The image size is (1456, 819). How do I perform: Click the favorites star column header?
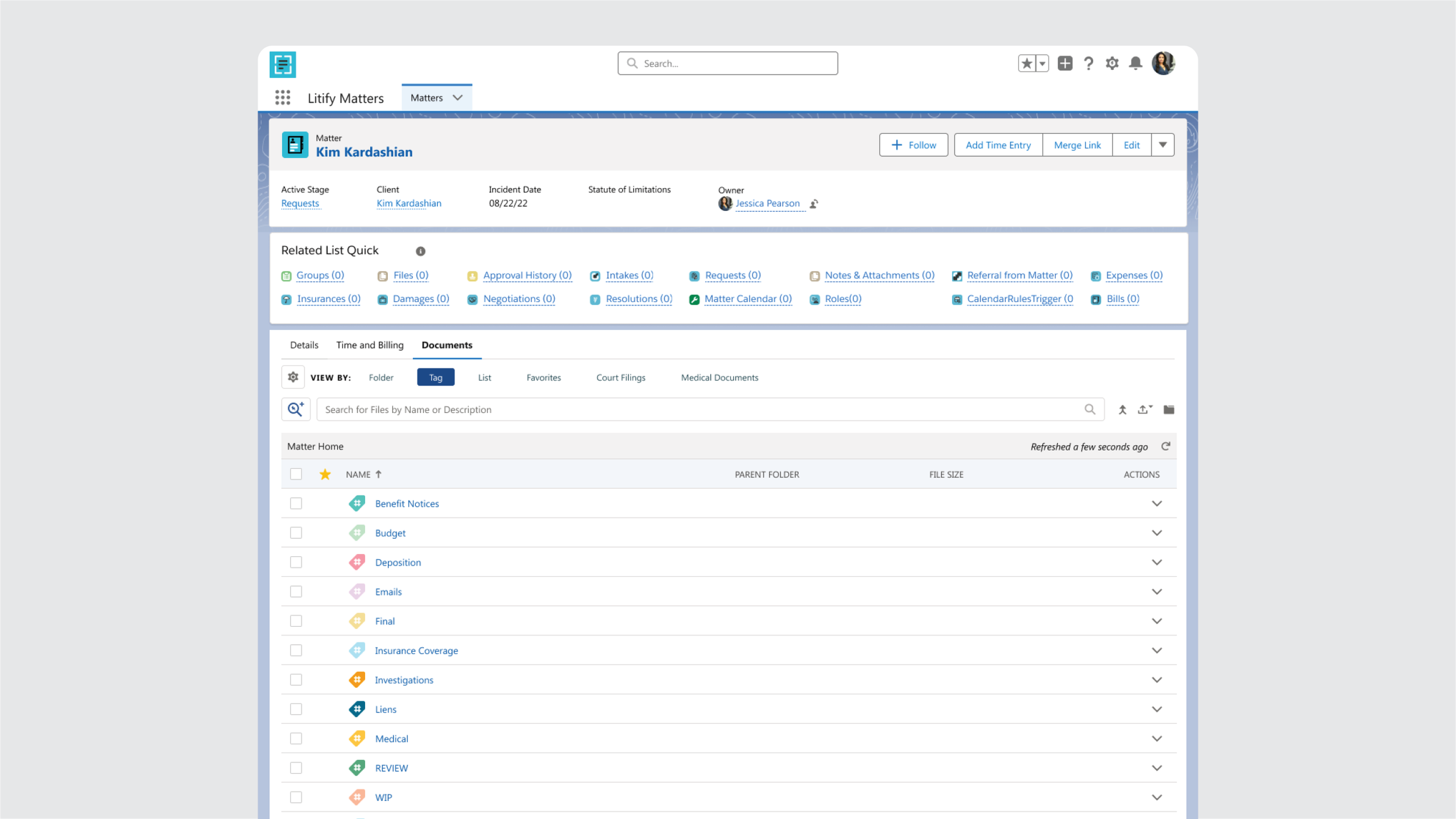point(325,474)
